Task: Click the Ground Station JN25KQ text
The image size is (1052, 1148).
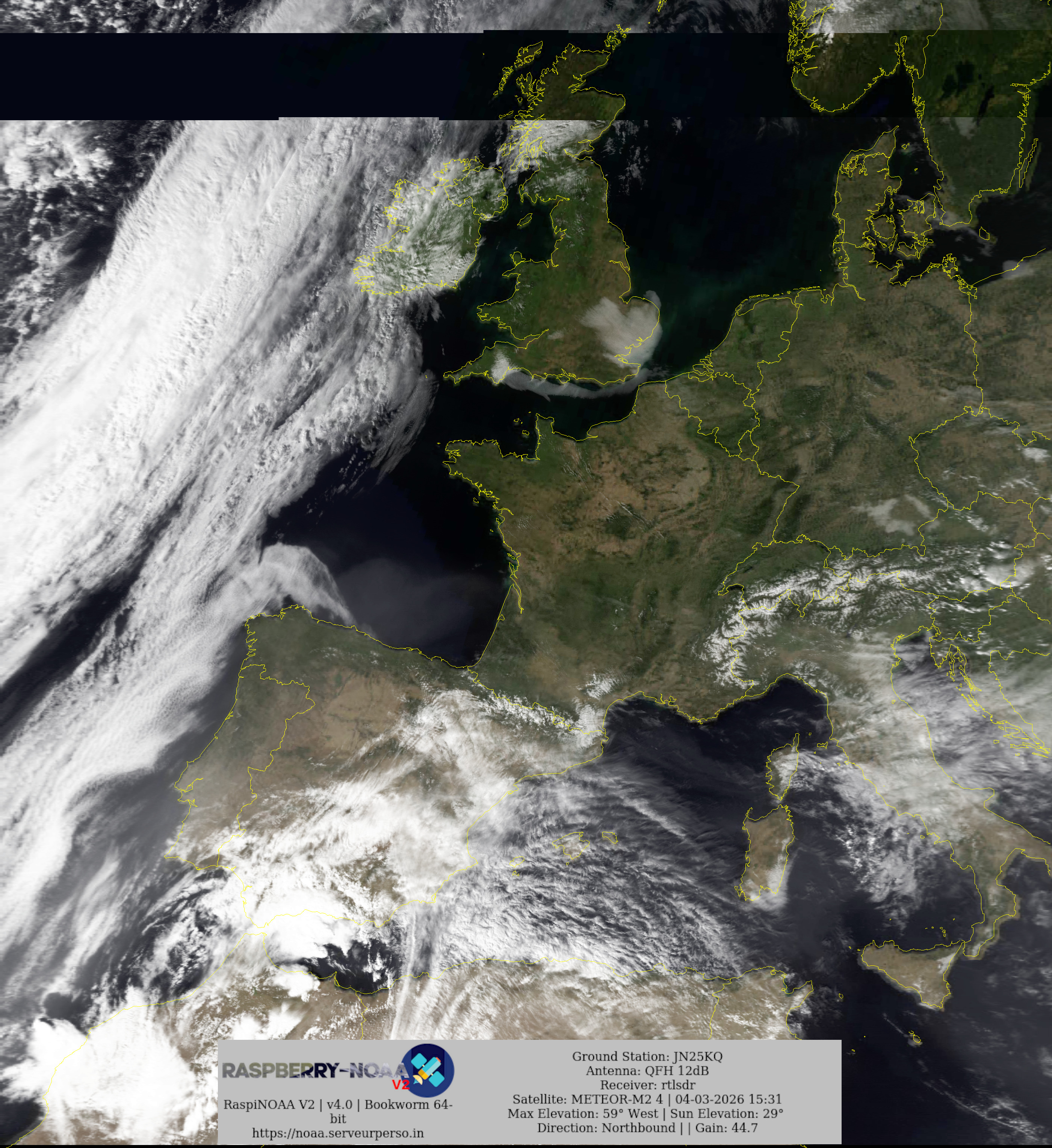Action: 647,1056
